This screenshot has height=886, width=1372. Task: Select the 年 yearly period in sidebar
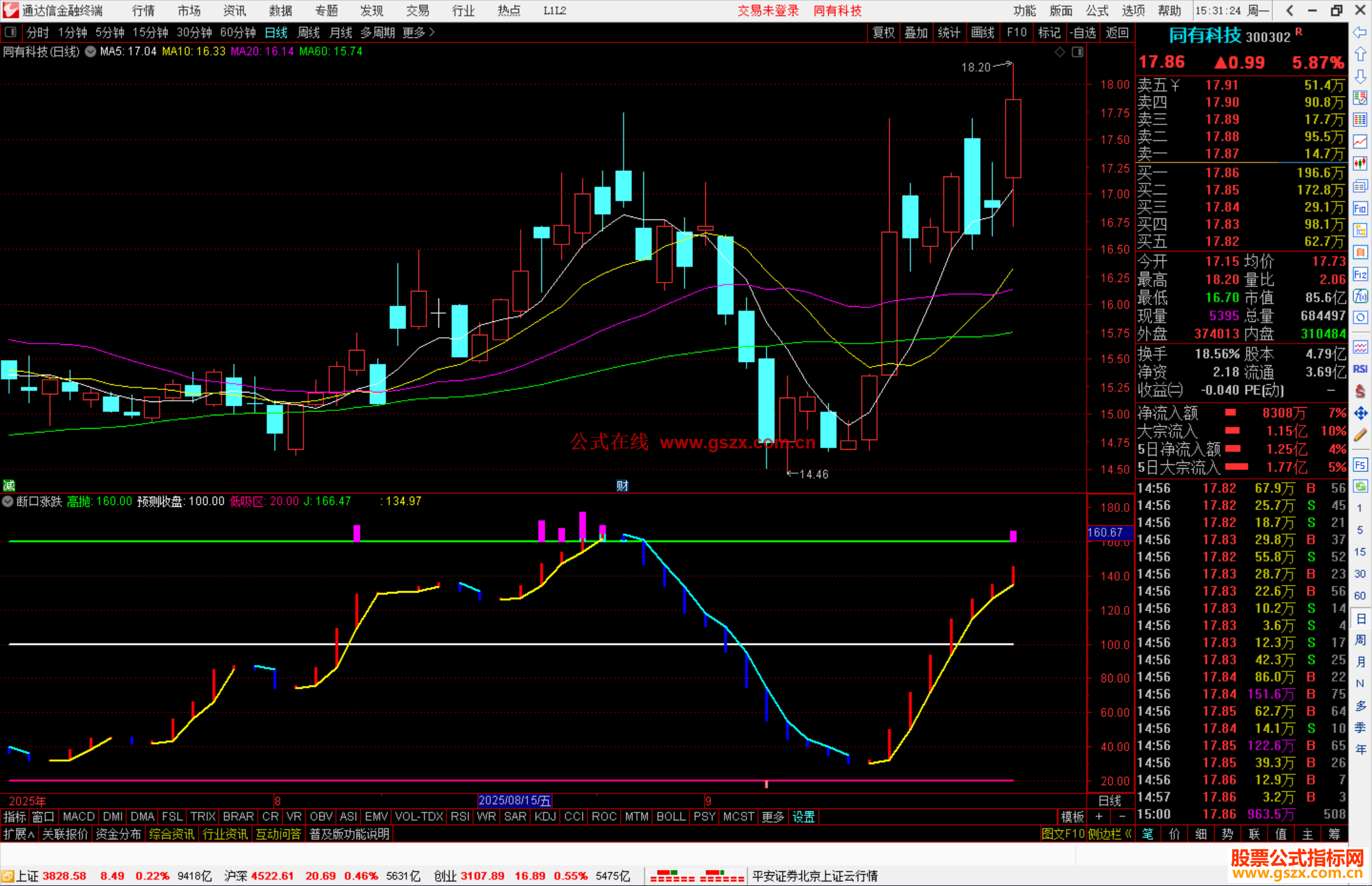1360,749
